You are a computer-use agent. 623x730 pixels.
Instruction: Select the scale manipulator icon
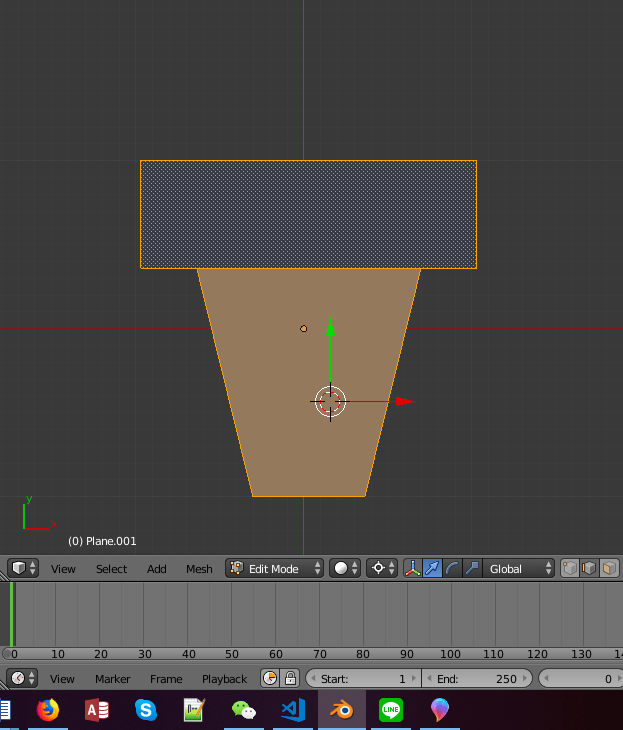point(472,568)
